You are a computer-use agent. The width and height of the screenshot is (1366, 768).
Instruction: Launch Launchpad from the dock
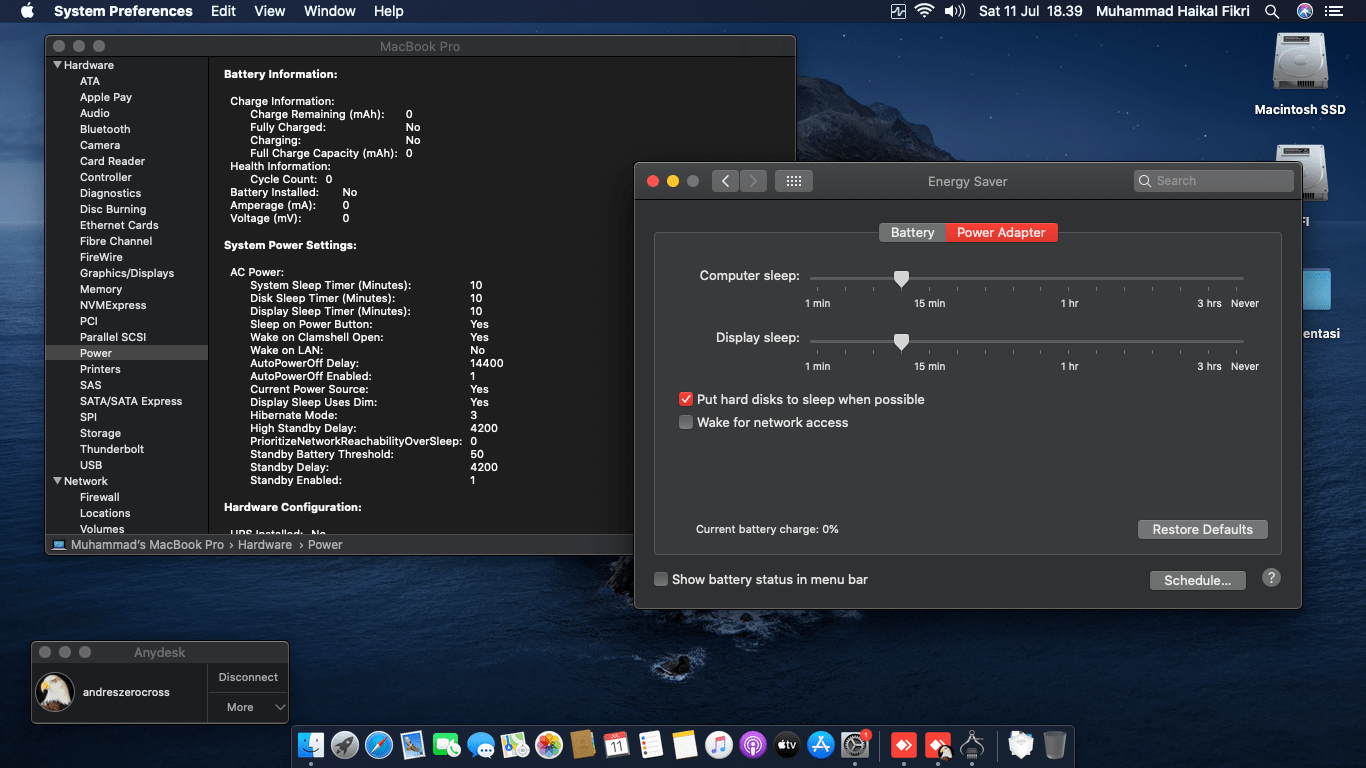point(345,745)
